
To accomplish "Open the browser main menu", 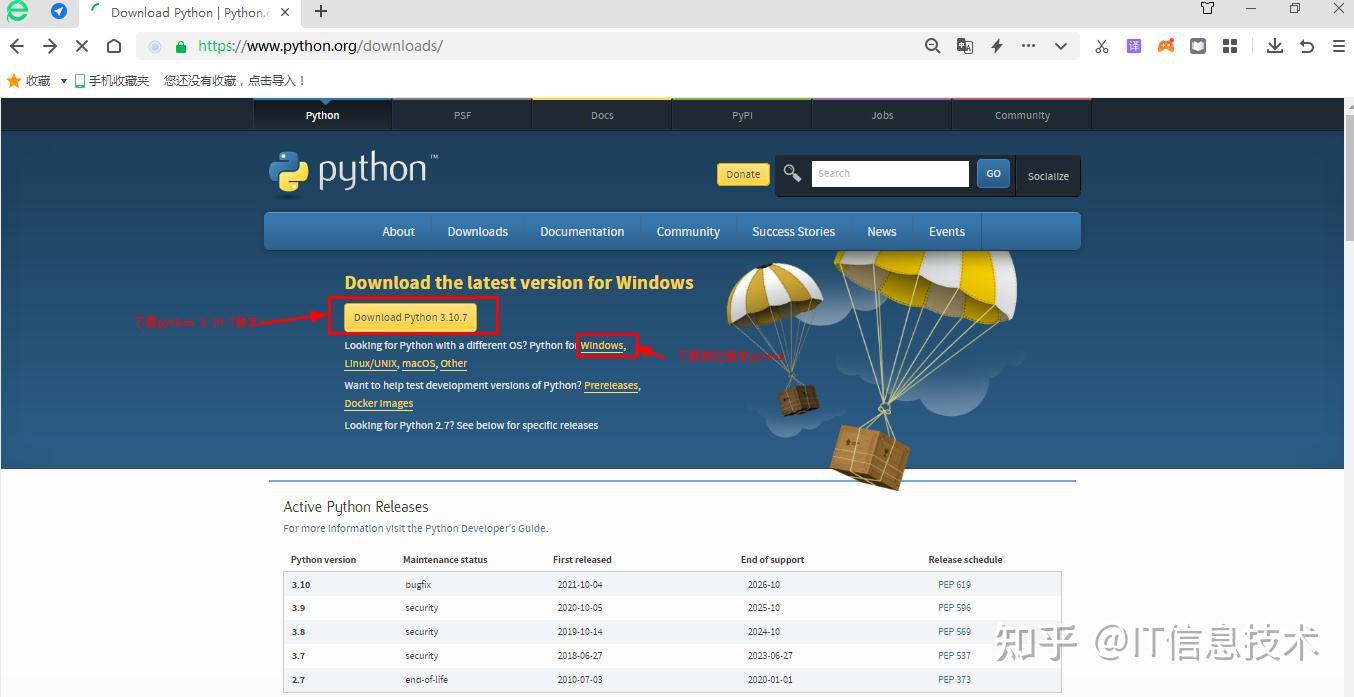I will tap(1338, 46).
